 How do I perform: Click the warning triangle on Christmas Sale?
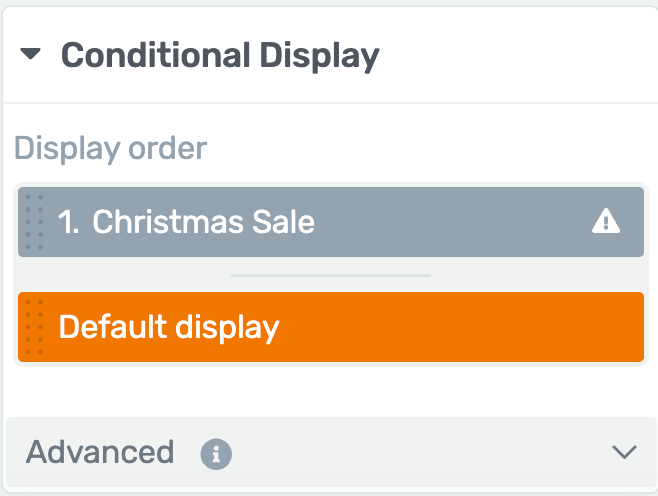pyautogui.click(x=606, y=221)
